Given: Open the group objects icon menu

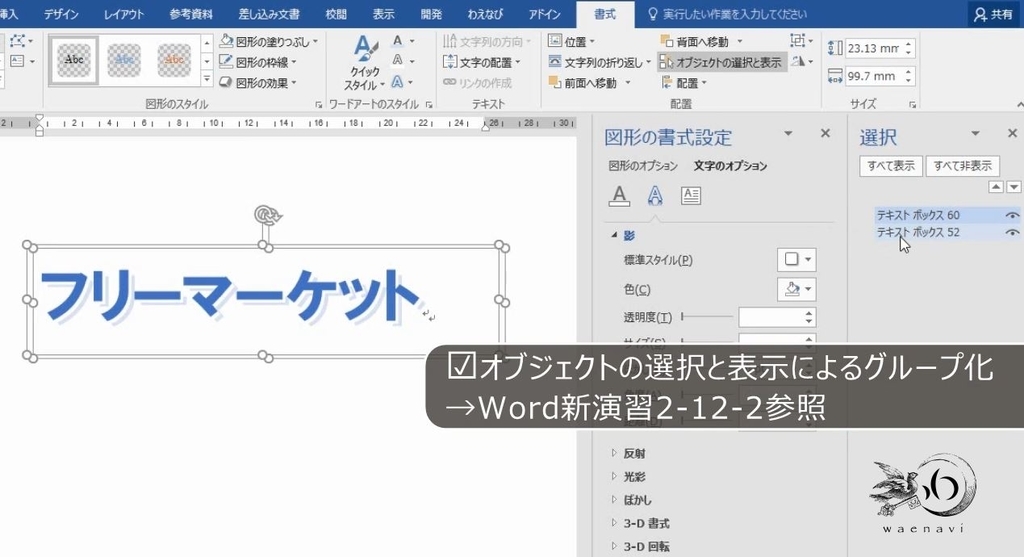Looking at the screenshot, I should click(801, 41).
